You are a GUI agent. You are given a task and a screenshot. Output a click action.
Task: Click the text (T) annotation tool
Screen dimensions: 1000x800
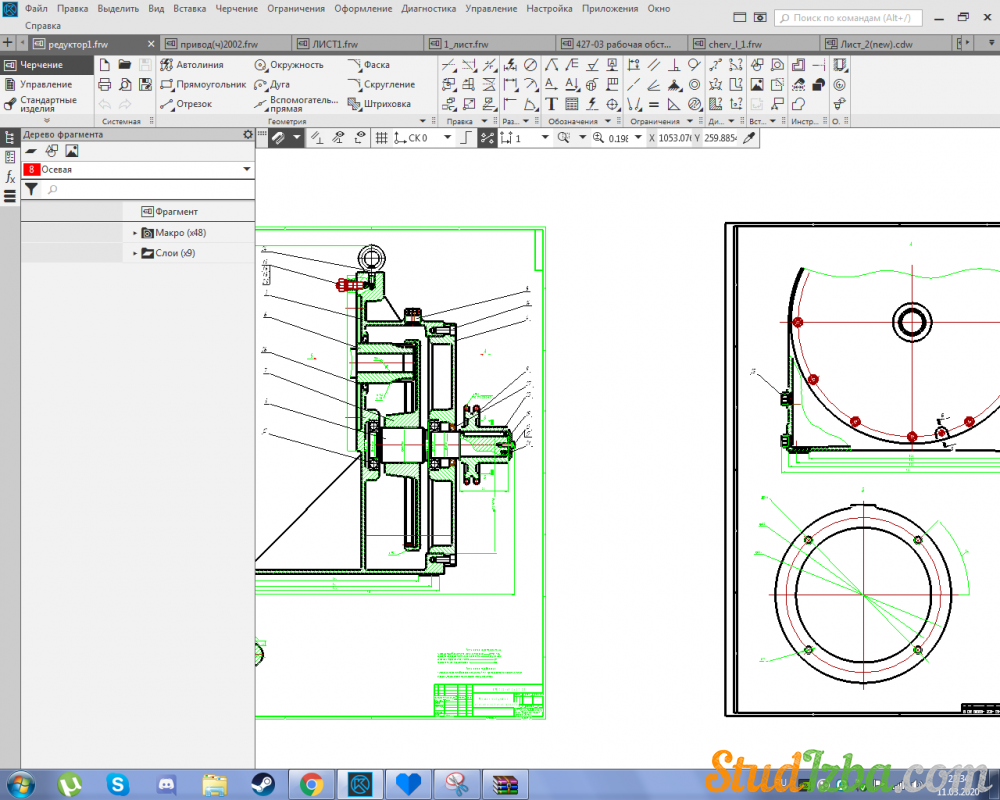point(551,104)
